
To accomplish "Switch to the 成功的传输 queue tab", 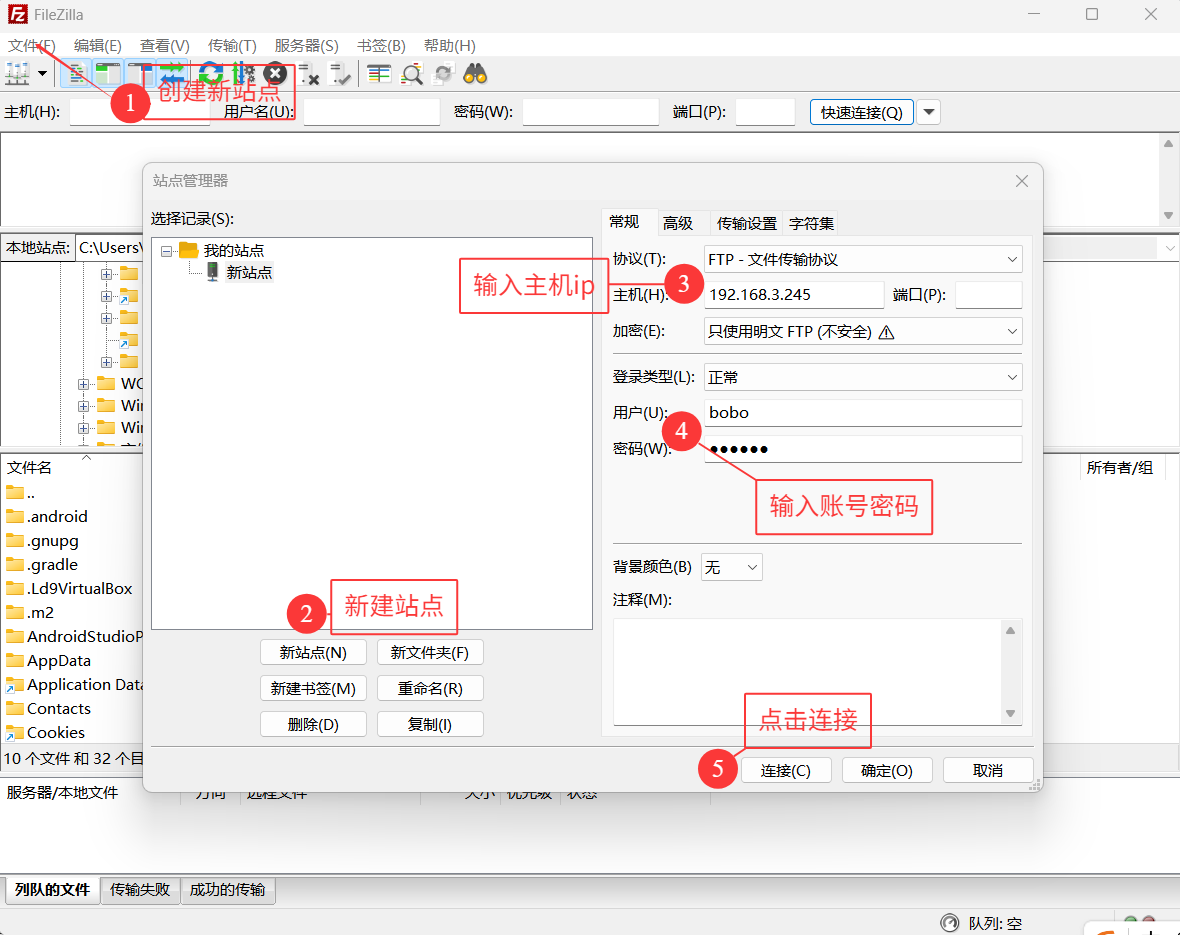I will pyautogui.click(x=227, y=890).
